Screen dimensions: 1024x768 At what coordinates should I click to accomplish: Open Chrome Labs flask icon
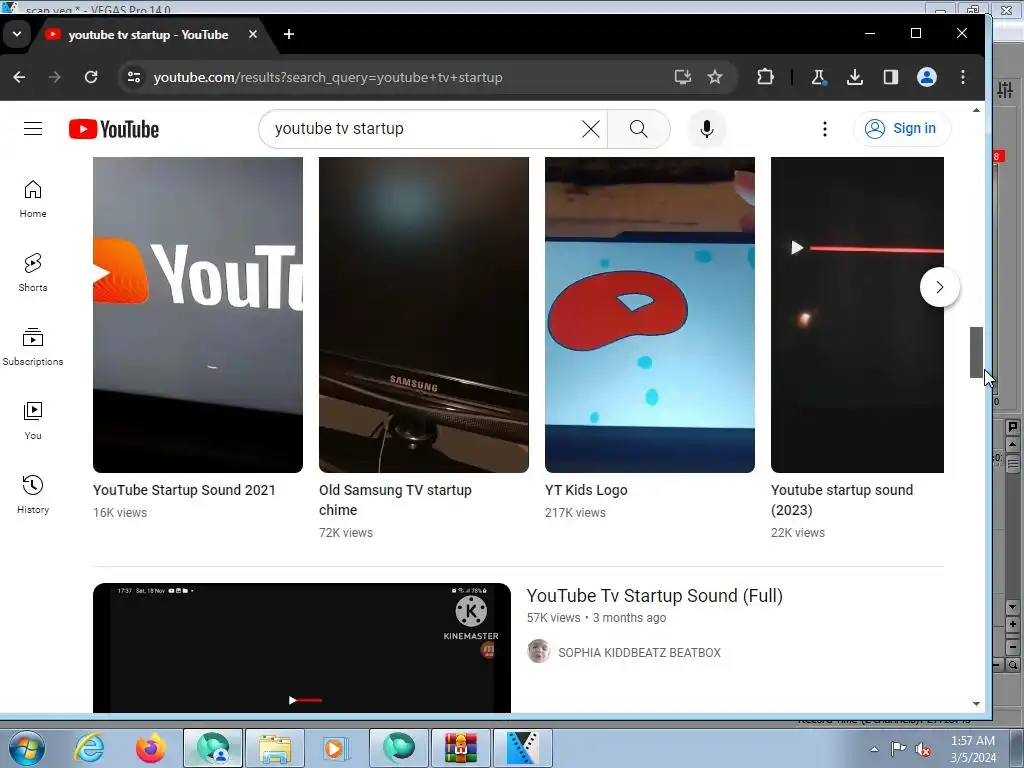[x=818, y=77]
